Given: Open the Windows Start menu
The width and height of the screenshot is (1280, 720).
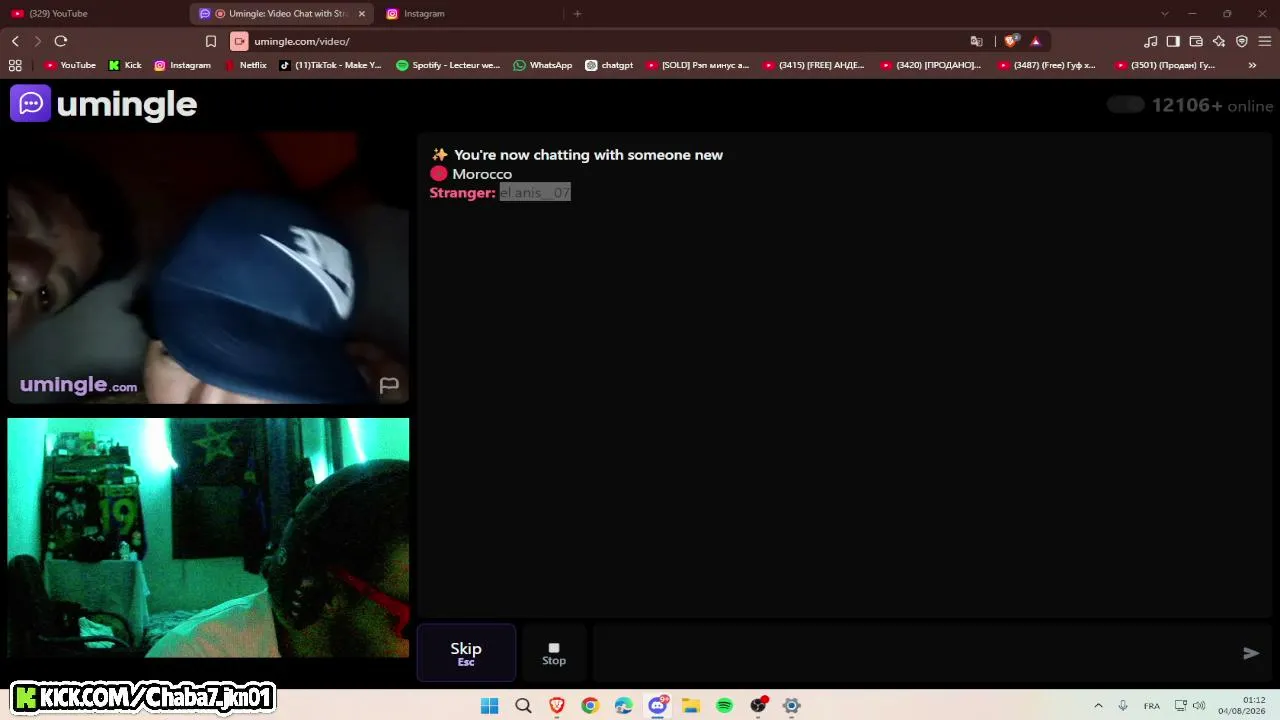Looking at the screenshot, I should click(489, 706).
